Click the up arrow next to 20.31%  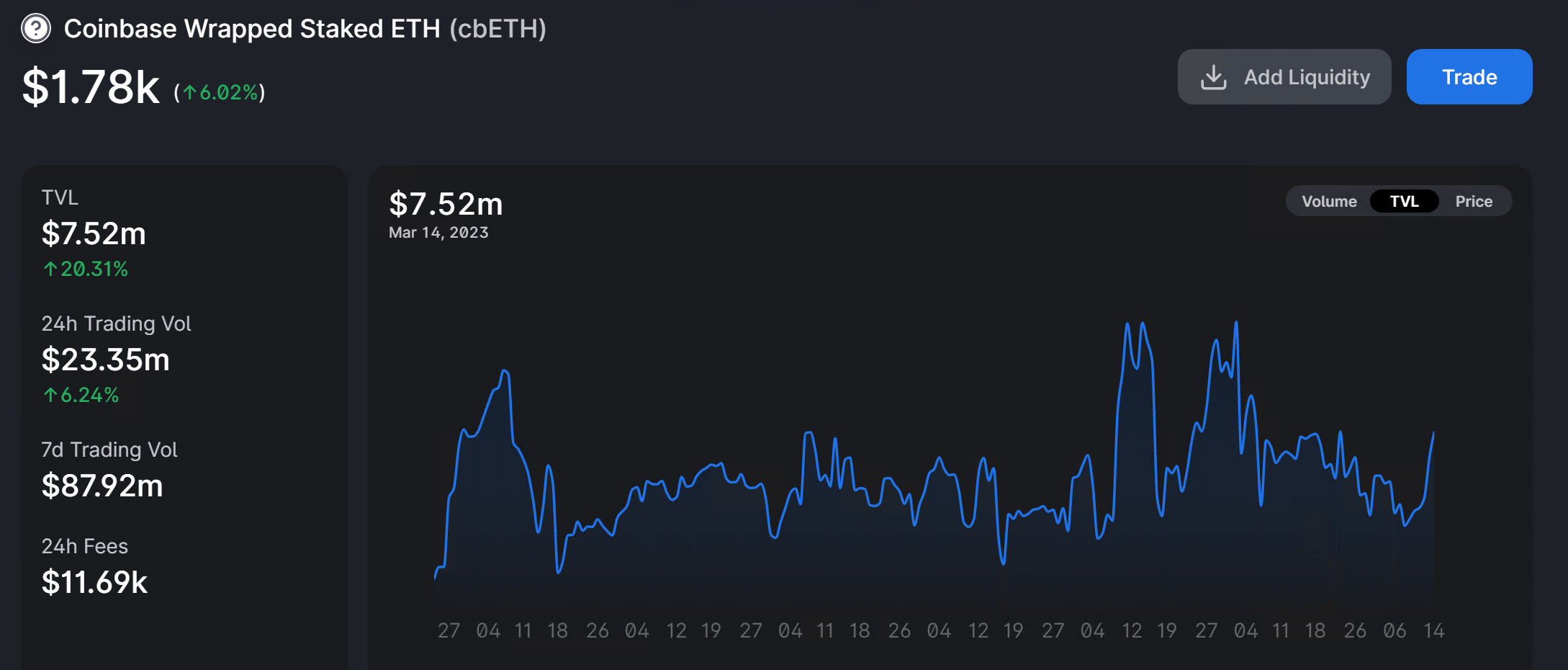coord(50,269)
